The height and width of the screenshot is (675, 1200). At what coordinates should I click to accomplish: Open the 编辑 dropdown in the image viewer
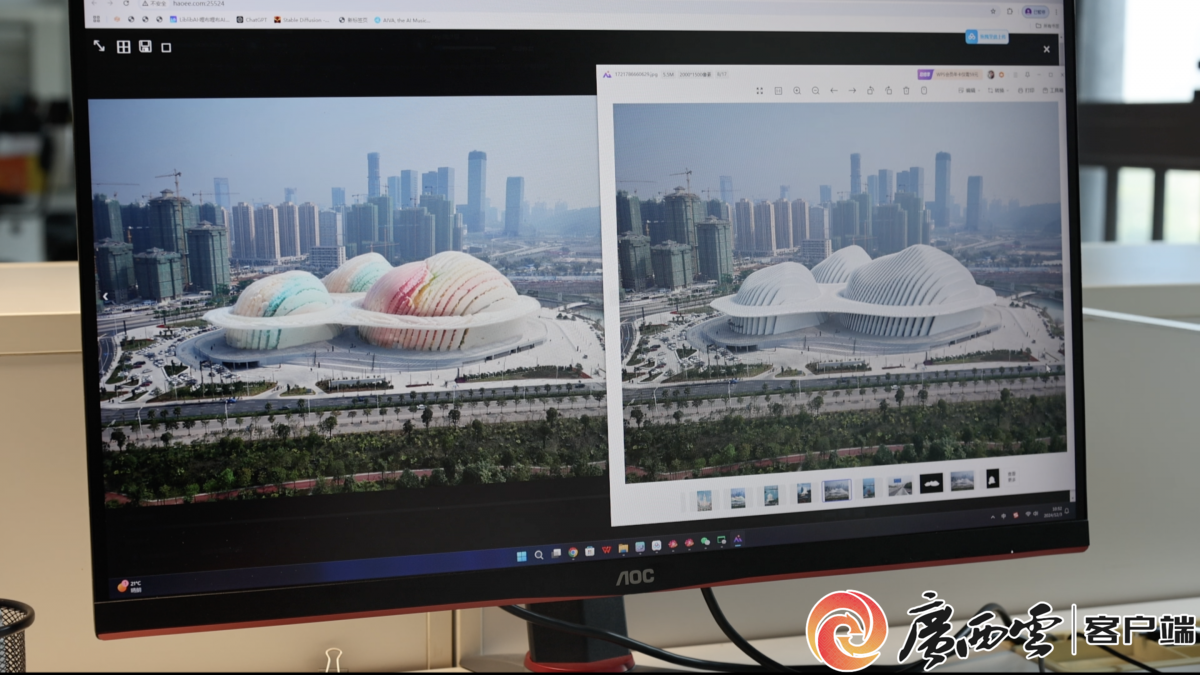970,90
